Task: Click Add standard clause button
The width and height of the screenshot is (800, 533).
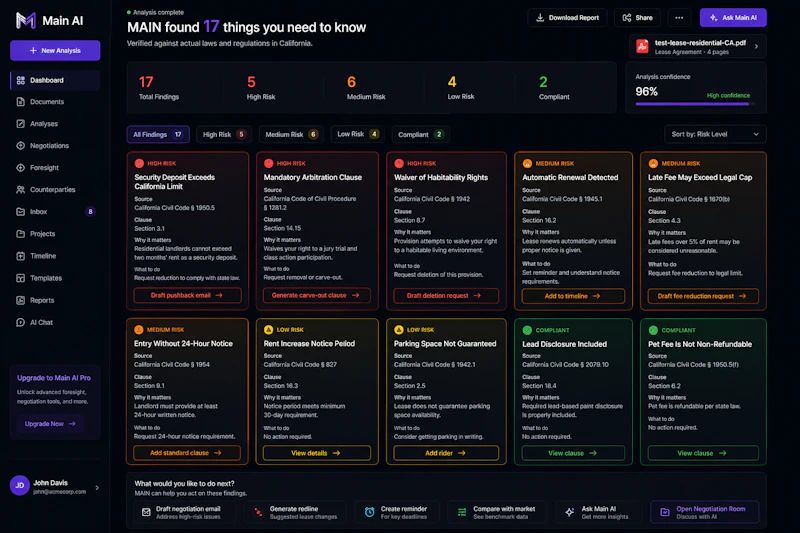Action: (x=187, y=453)
